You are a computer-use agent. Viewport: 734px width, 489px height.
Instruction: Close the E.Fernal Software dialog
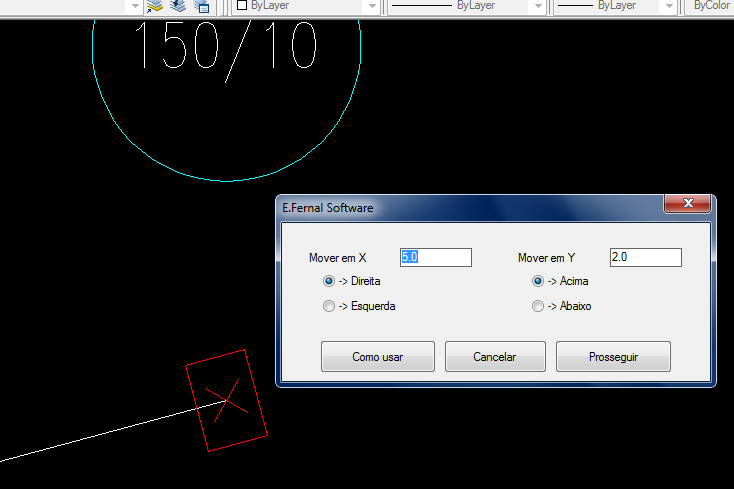point(688,204)
